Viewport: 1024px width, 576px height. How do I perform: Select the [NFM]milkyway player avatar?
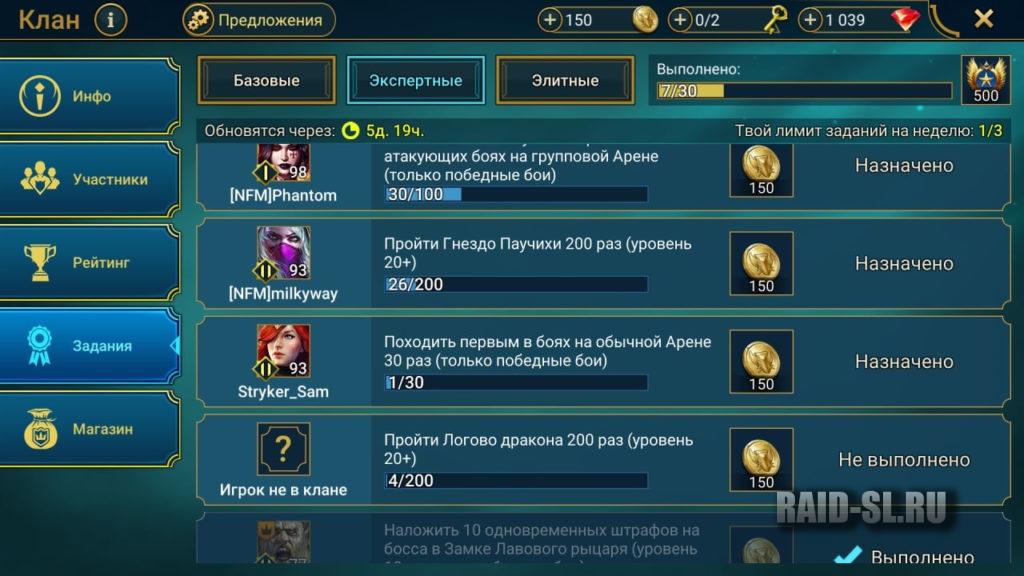click(x=283, y=253)
